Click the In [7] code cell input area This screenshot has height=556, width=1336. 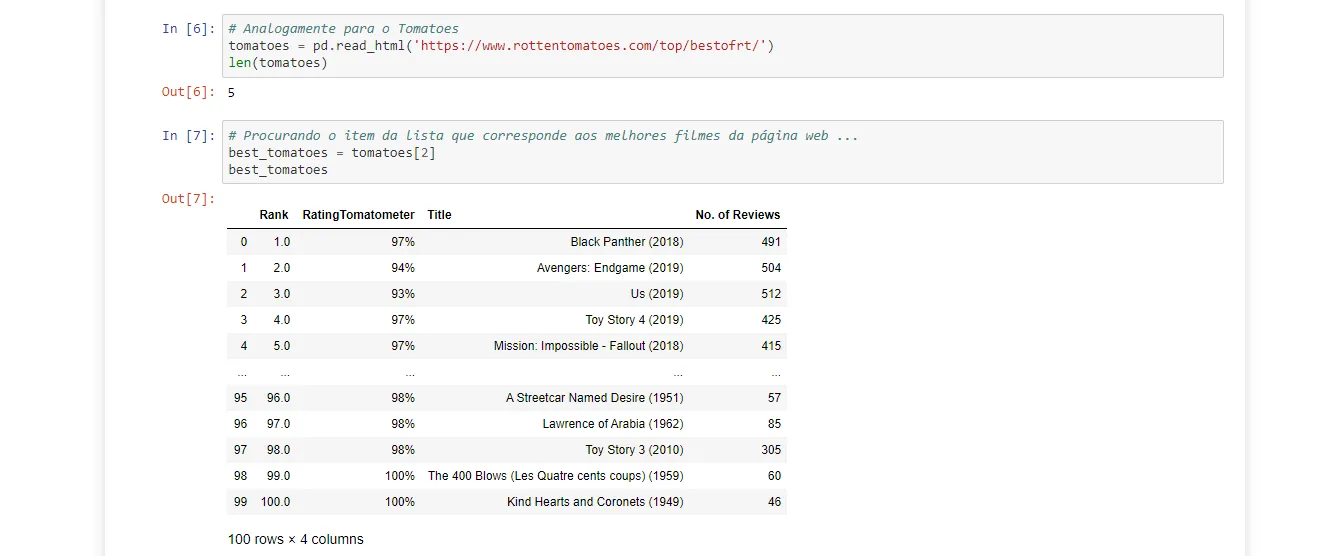tap(724, 152)
